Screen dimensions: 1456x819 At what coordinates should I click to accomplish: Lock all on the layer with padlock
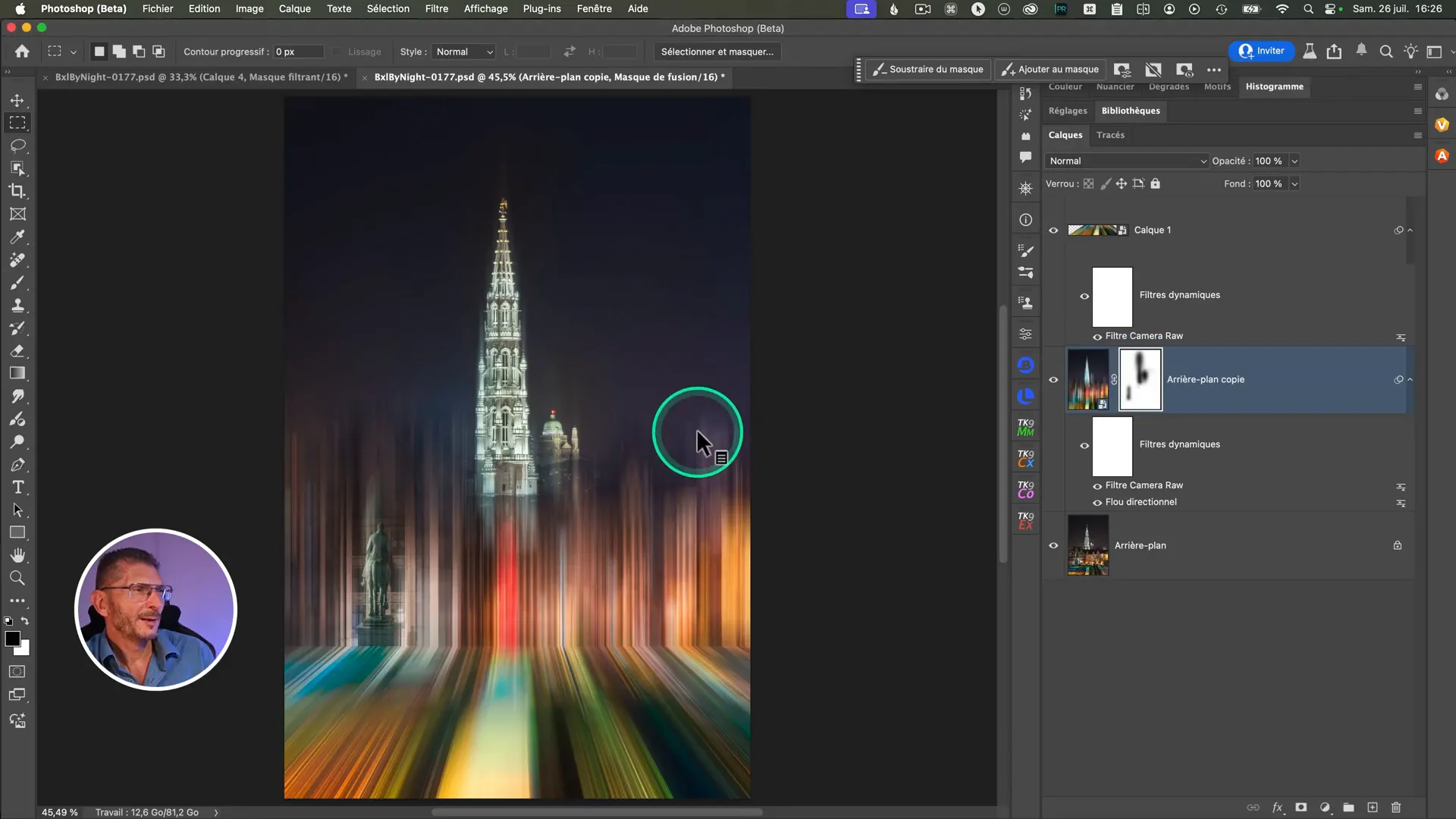[1155, 184]
